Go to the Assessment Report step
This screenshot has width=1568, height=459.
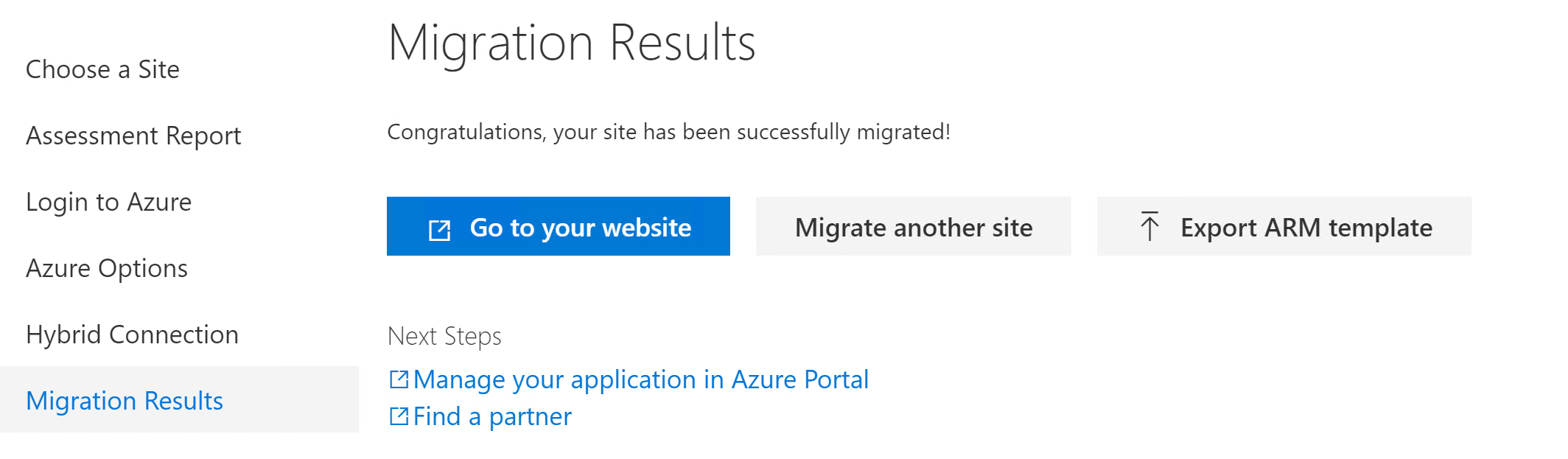133,136
